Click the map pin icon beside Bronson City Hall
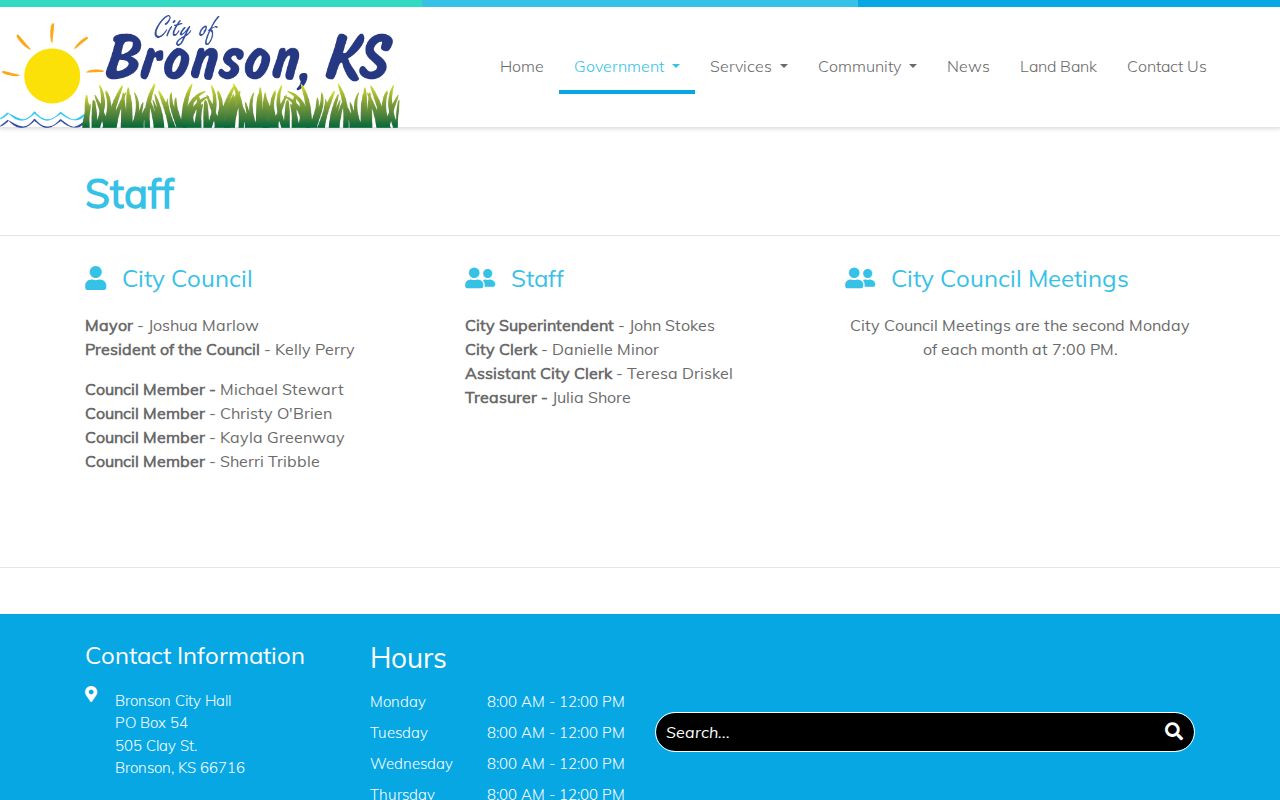 tap(91, 694)
